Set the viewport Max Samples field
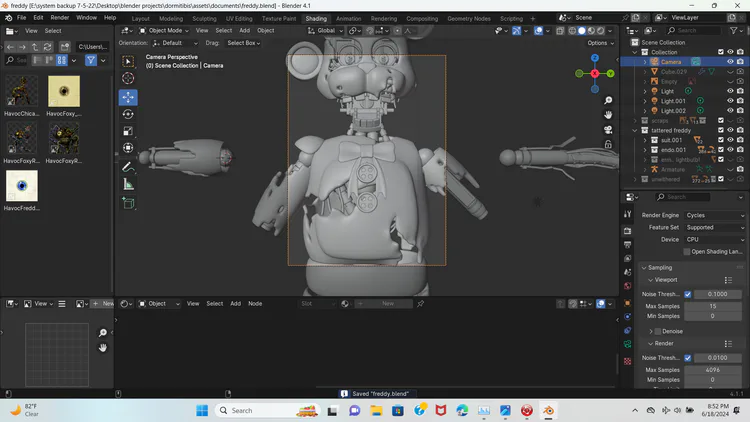 point(713,306)
